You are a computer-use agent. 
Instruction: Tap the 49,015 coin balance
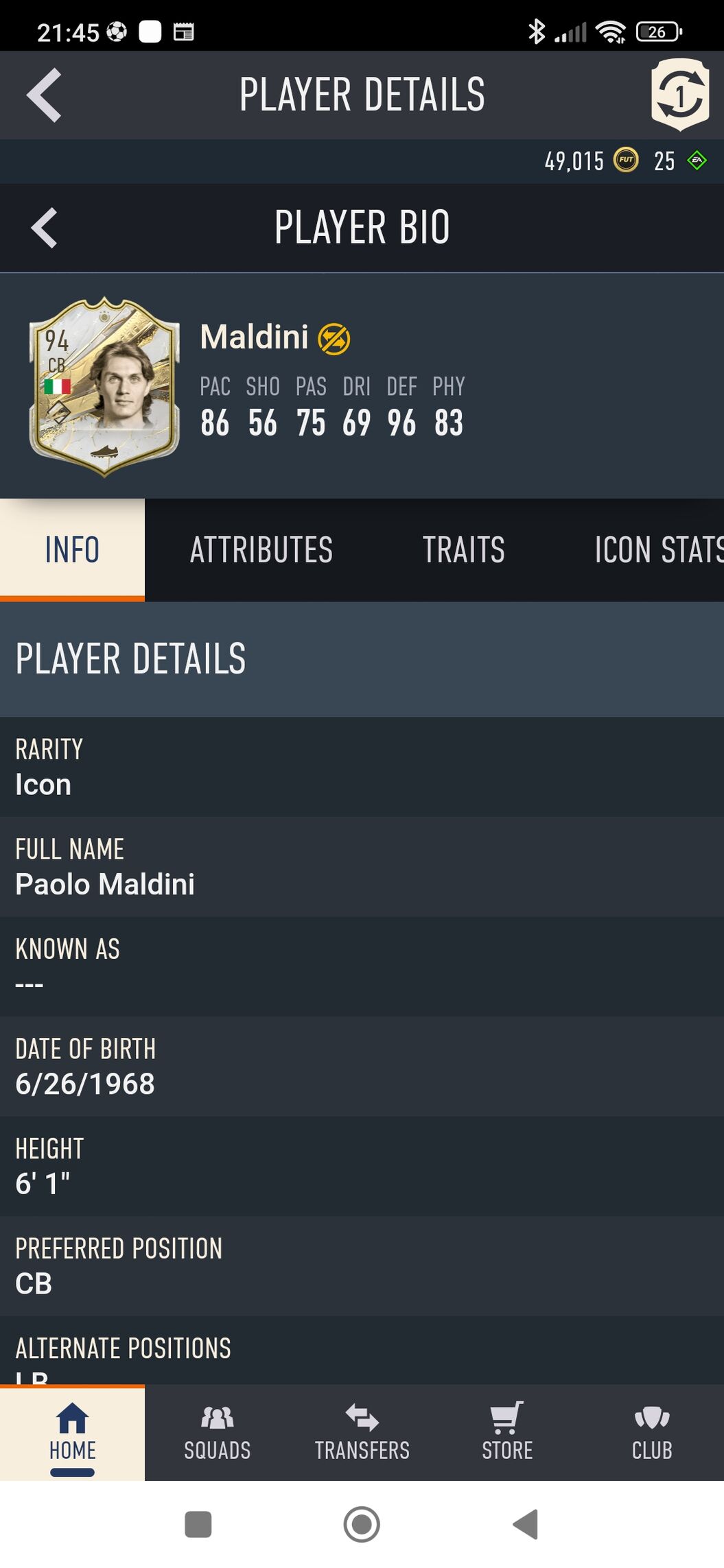(x=574, y=162)
